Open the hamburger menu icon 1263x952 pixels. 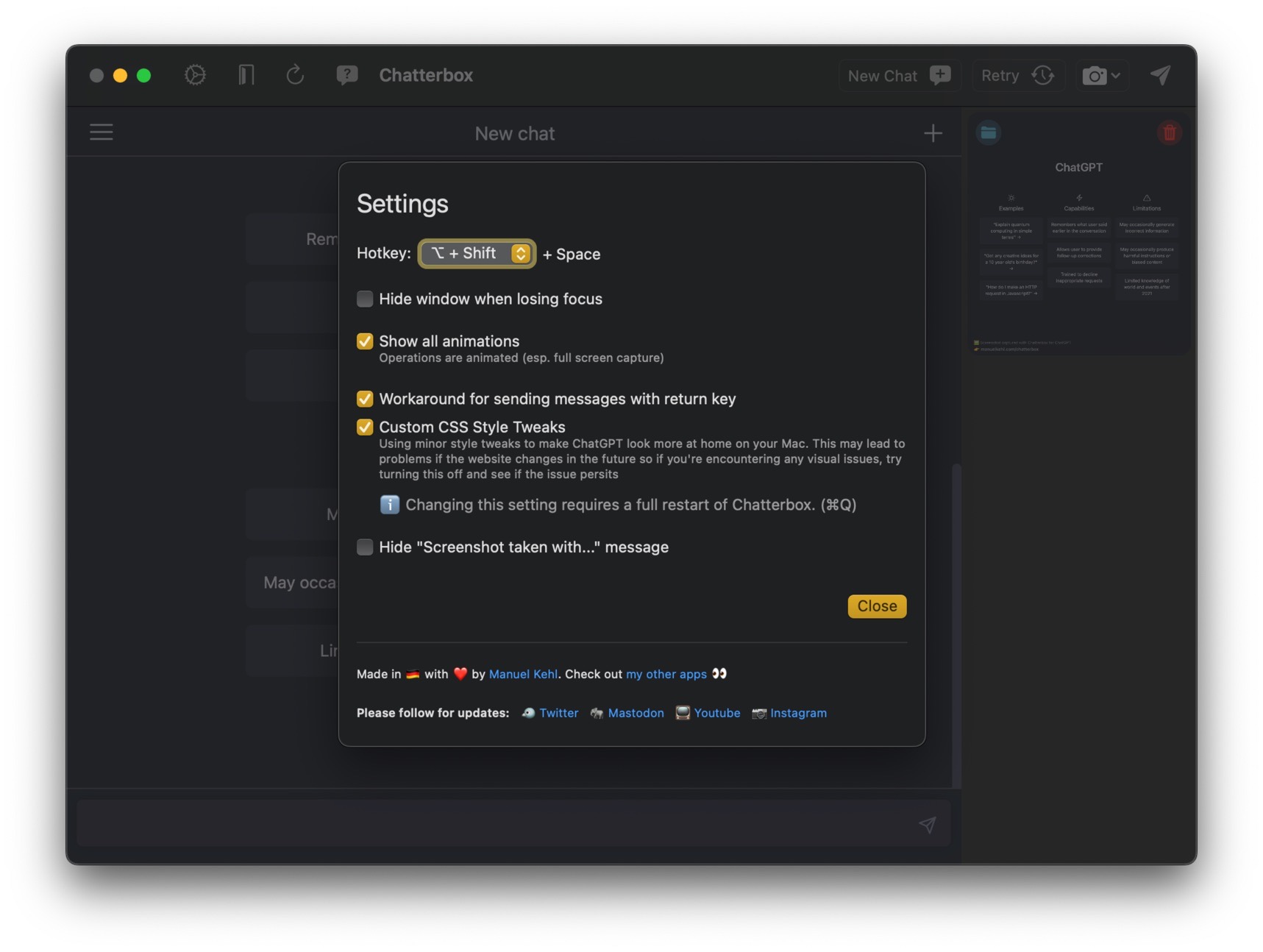[x=102, y=132]
